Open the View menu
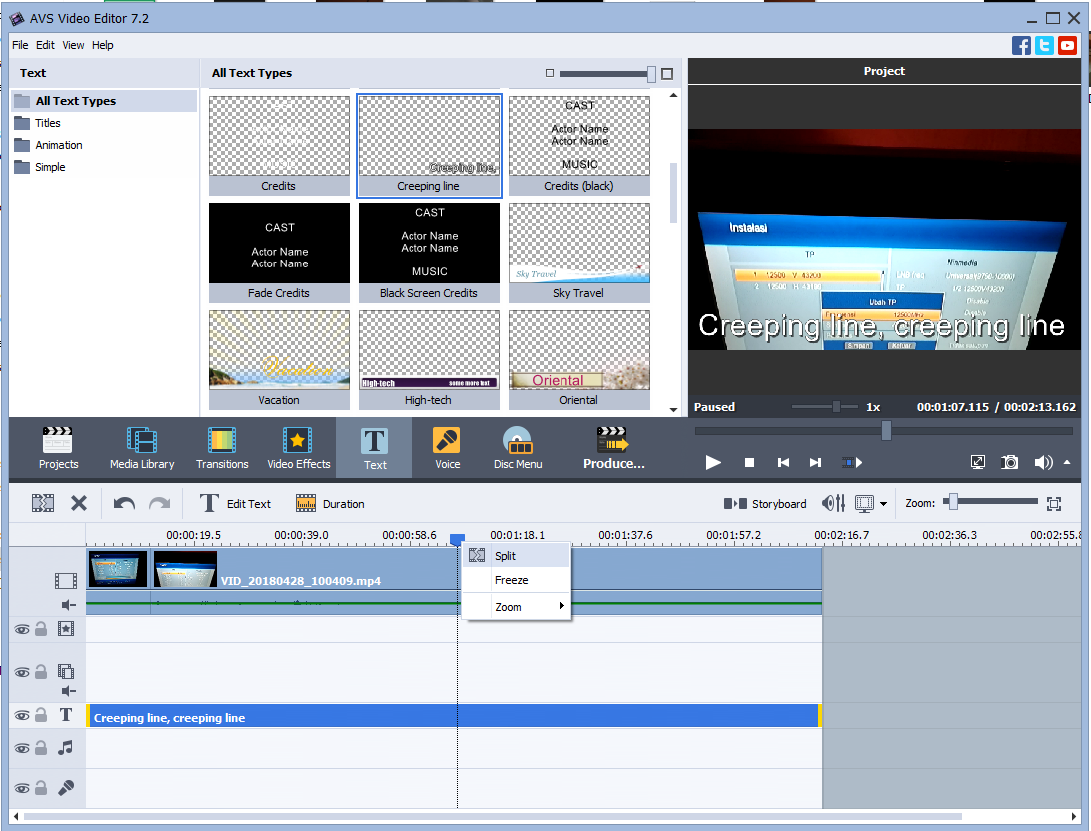The image size is (1091, 831). [73, 45]
